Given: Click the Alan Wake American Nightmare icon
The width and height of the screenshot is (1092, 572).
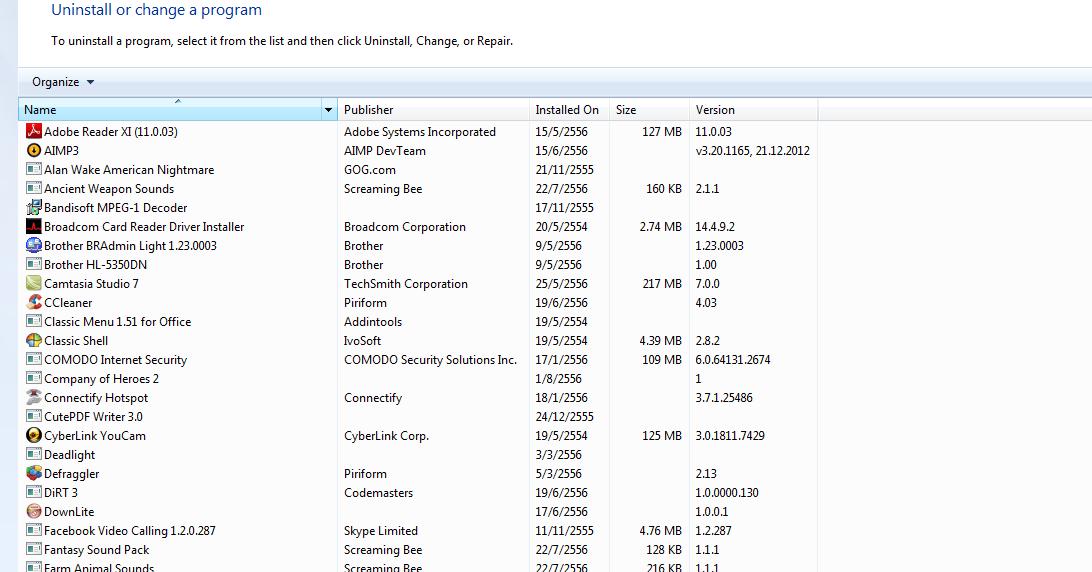Looking at the screenshot, I should pyautogui.click(x=33, y=169).
